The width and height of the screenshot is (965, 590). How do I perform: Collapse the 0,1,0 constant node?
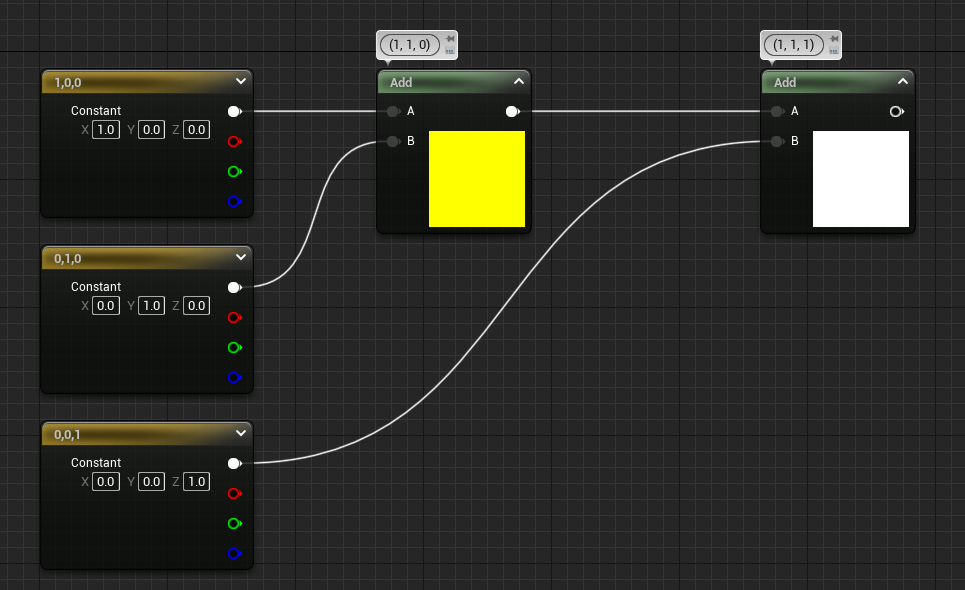coord(240,258)
